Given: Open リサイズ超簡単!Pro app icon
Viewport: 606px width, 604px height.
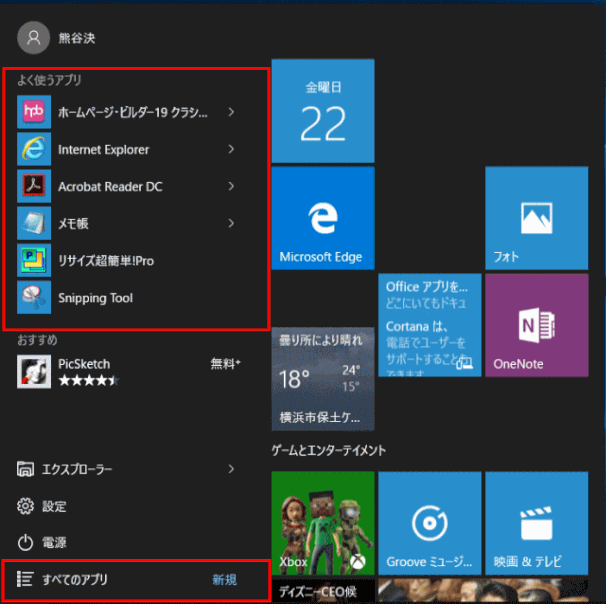Looking at the screenshot, I should (34, 260).
